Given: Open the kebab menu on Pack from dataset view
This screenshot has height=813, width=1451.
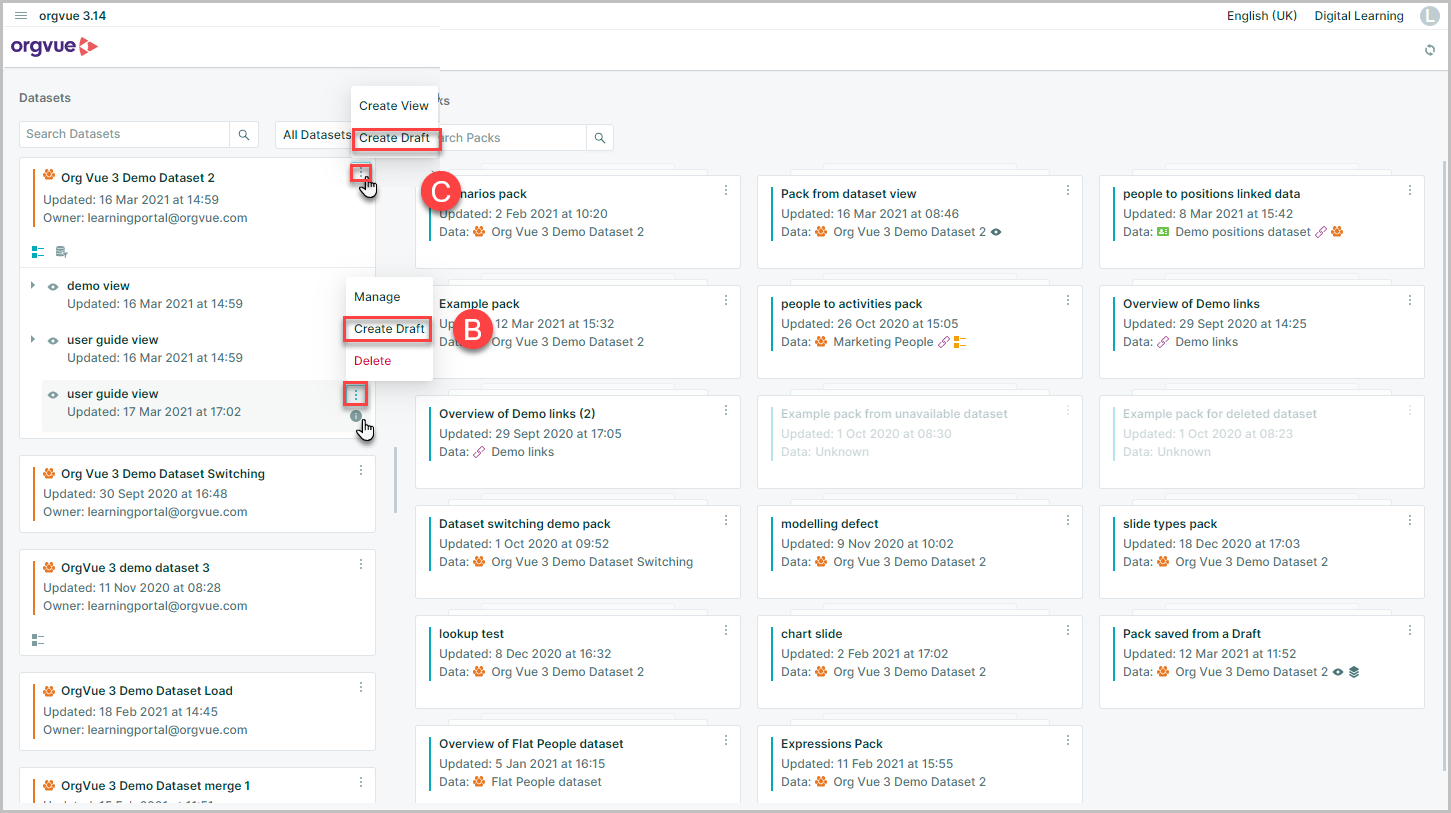Looking at the screenshot, I should tap(1068, 190).
